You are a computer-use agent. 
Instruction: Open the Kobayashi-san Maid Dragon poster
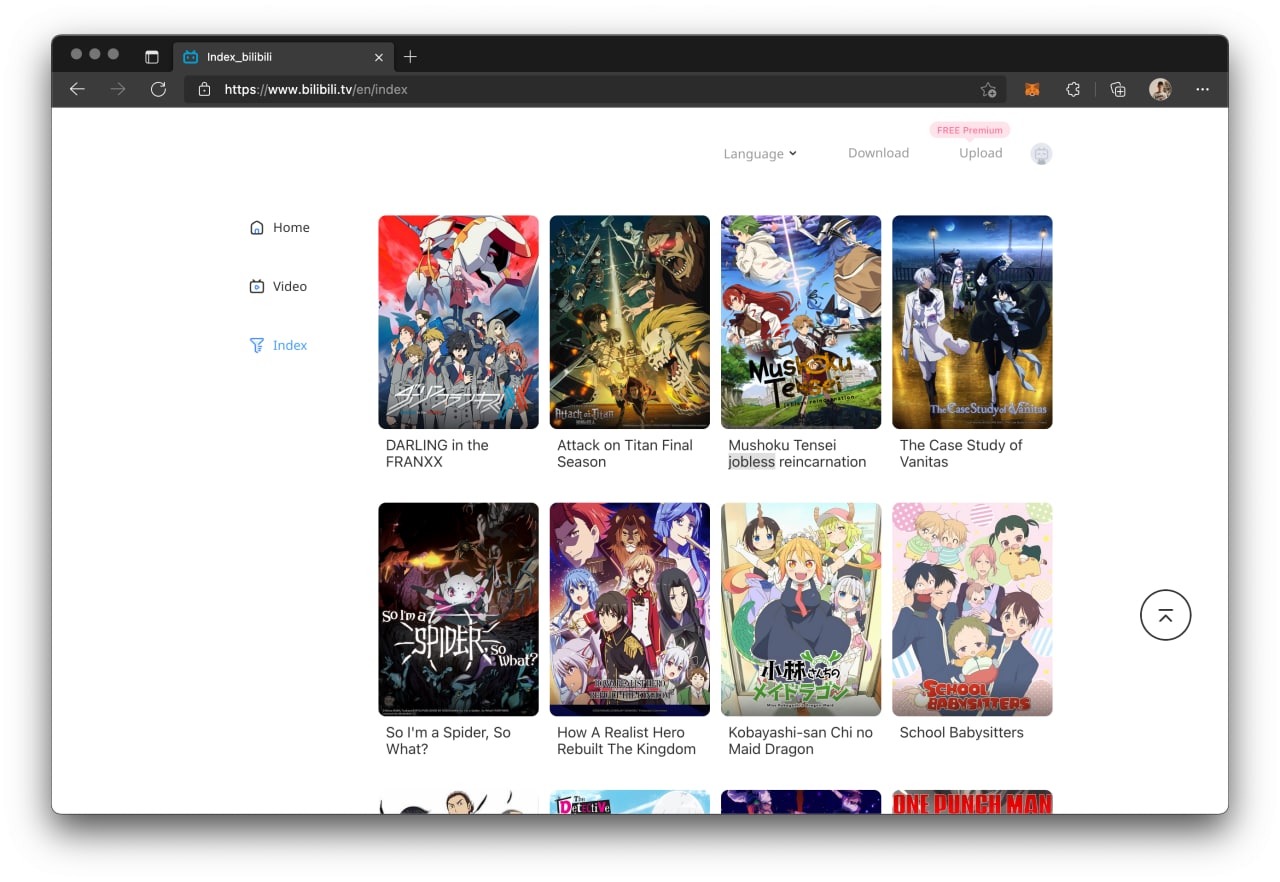click(801, 609)
